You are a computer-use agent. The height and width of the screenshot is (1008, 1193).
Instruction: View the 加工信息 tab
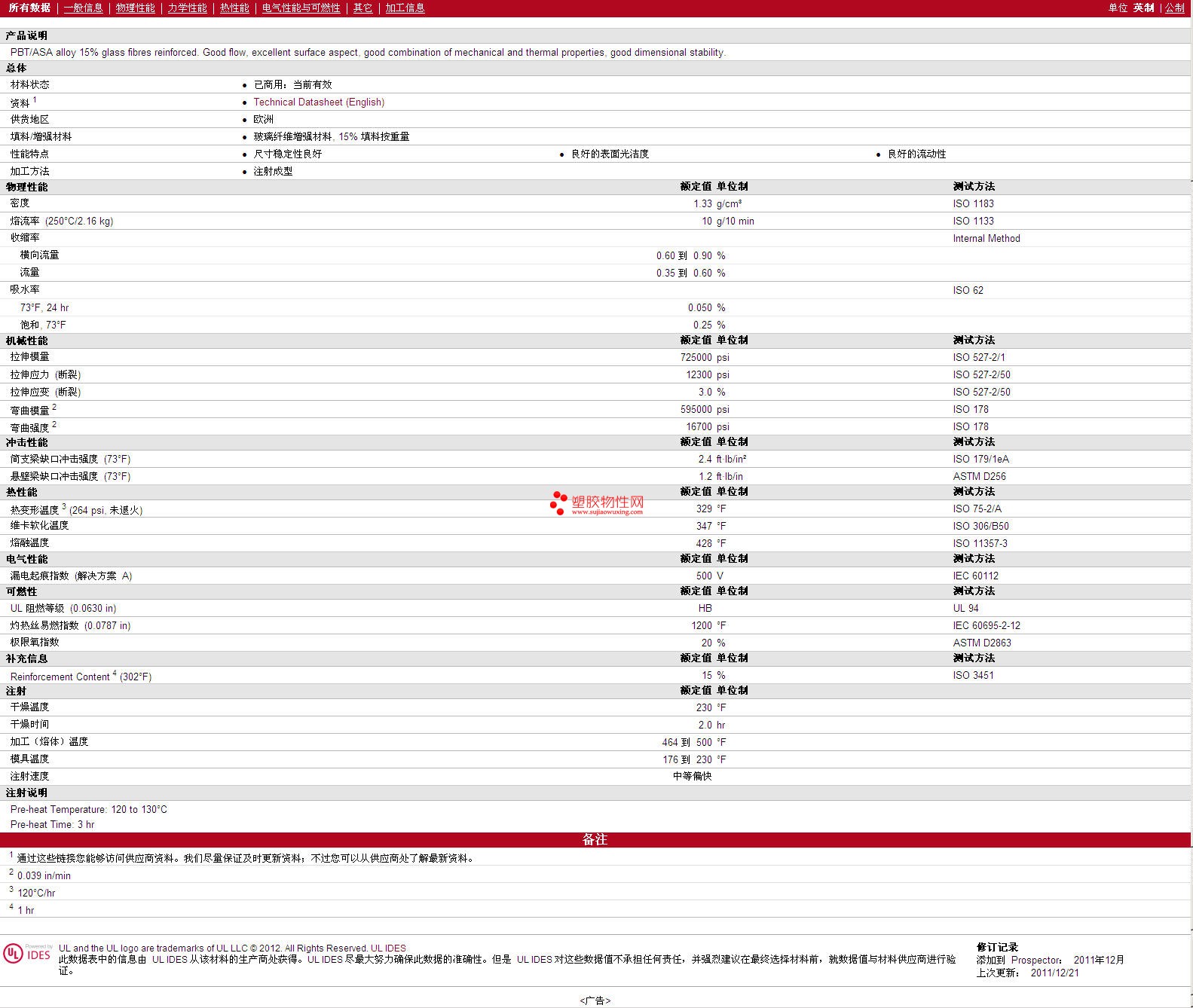click(x=405, y=8)
